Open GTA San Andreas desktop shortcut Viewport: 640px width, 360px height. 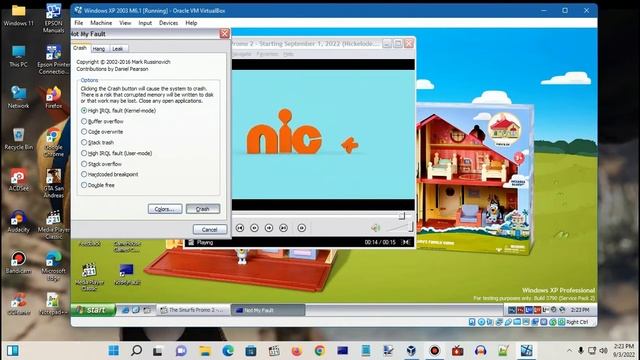(53, 183)
